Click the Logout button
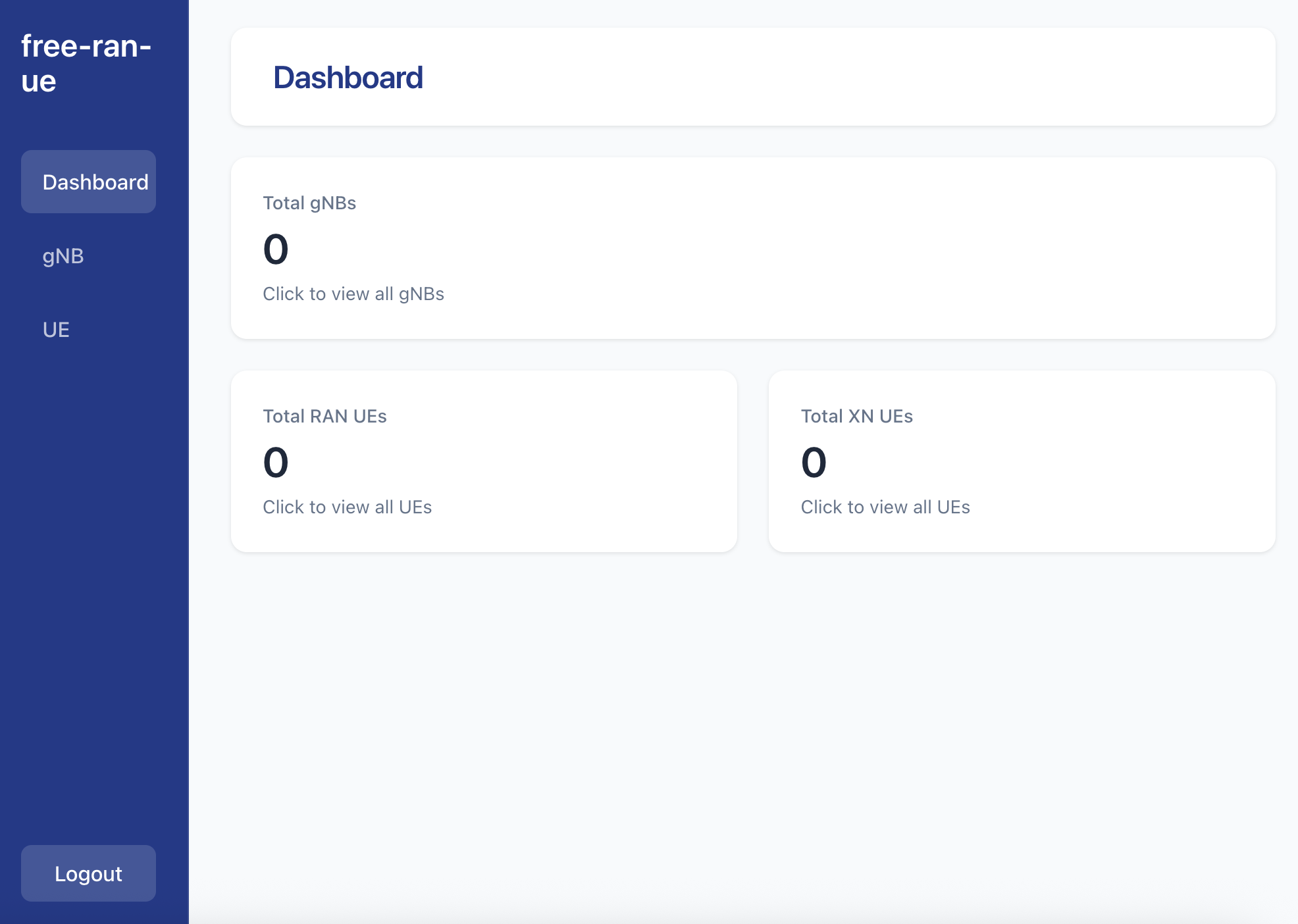 88,873
